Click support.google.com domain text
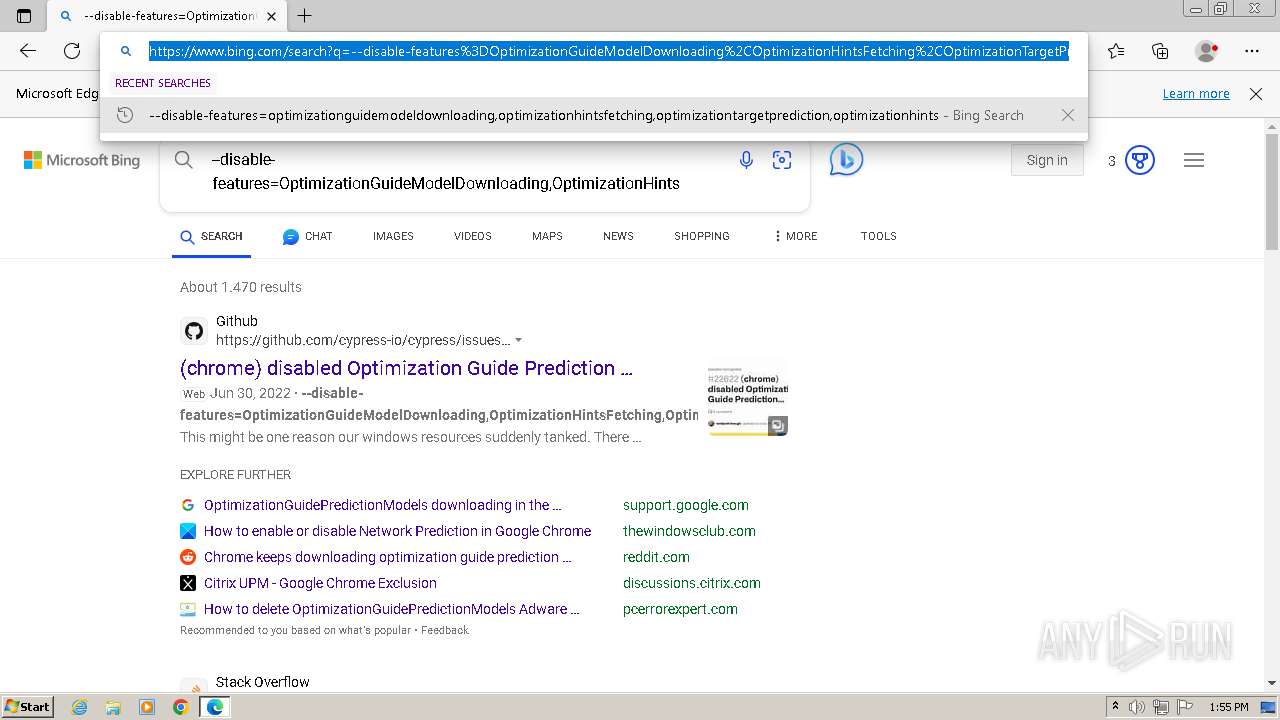The image size is (1280, 720). click(685, 505)
